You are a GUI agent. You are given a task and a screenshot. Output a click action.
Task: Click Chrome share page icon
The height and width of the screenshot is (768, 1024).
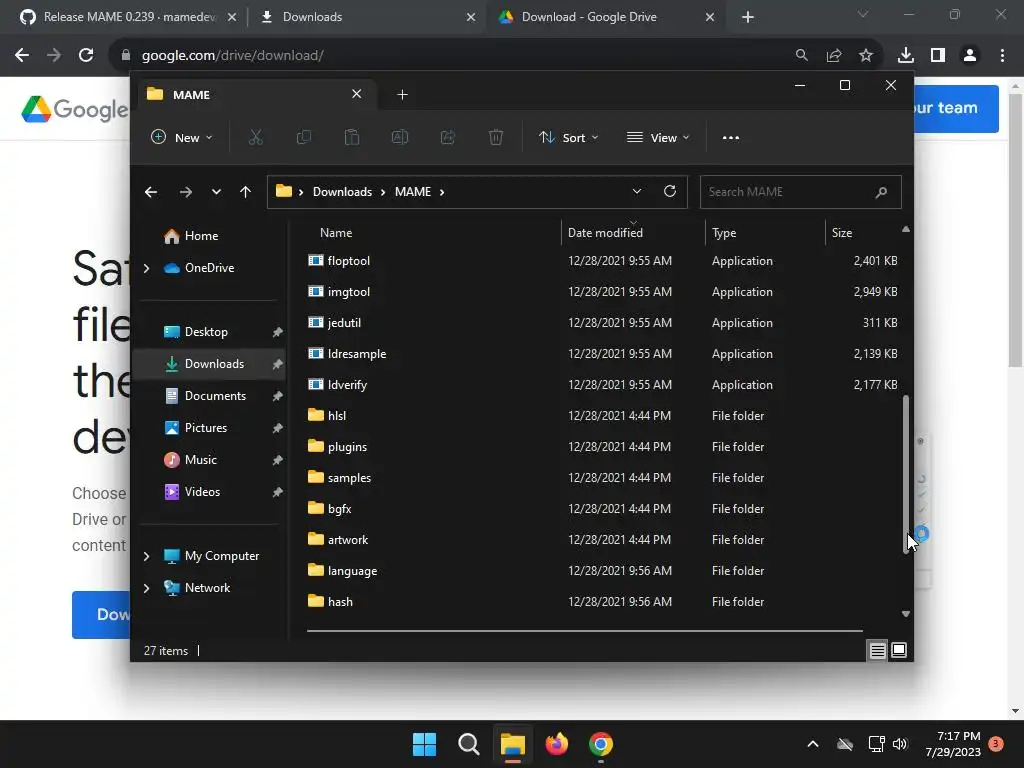point(834,56)
